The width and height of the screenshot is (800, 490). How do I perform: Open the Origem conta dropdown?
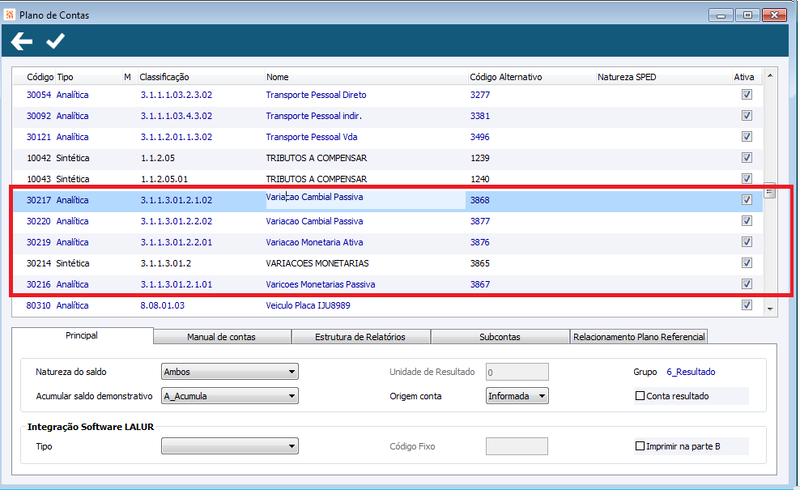(517, 396)
